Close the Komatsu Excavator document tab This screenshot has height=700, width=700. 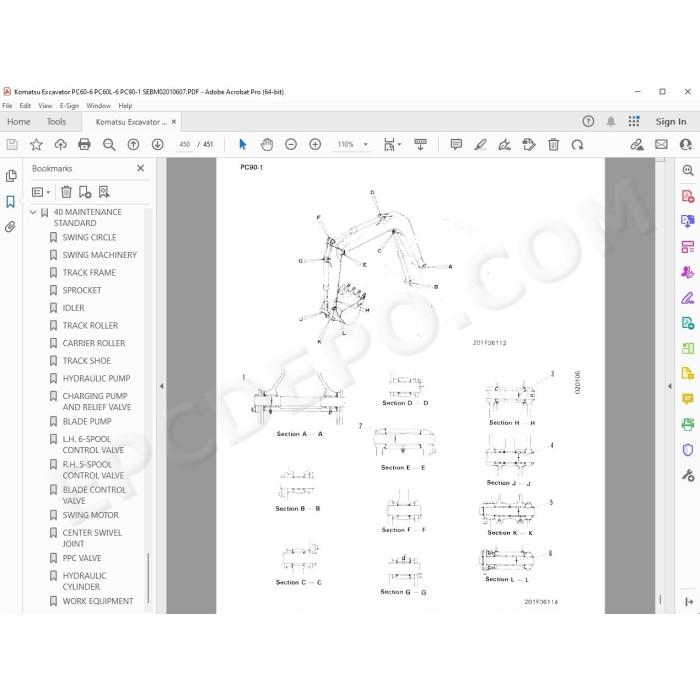click(x=174, y=122)
